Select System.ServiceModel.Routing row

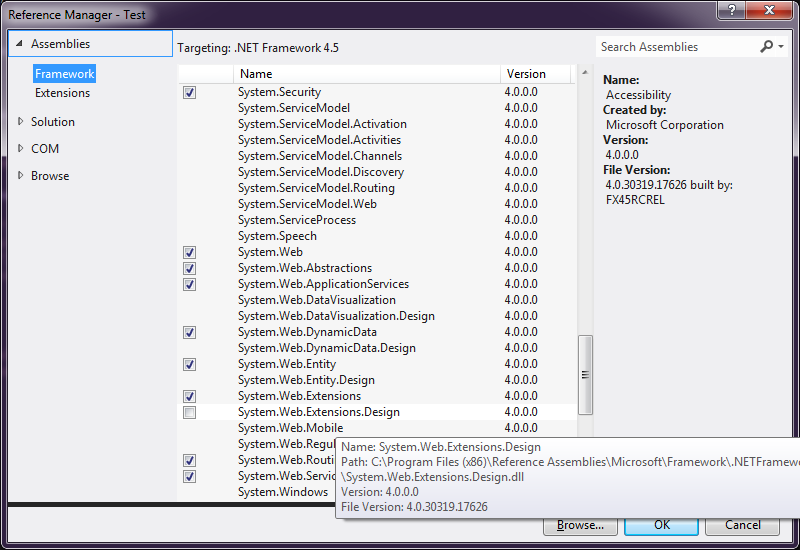point(377,188)
